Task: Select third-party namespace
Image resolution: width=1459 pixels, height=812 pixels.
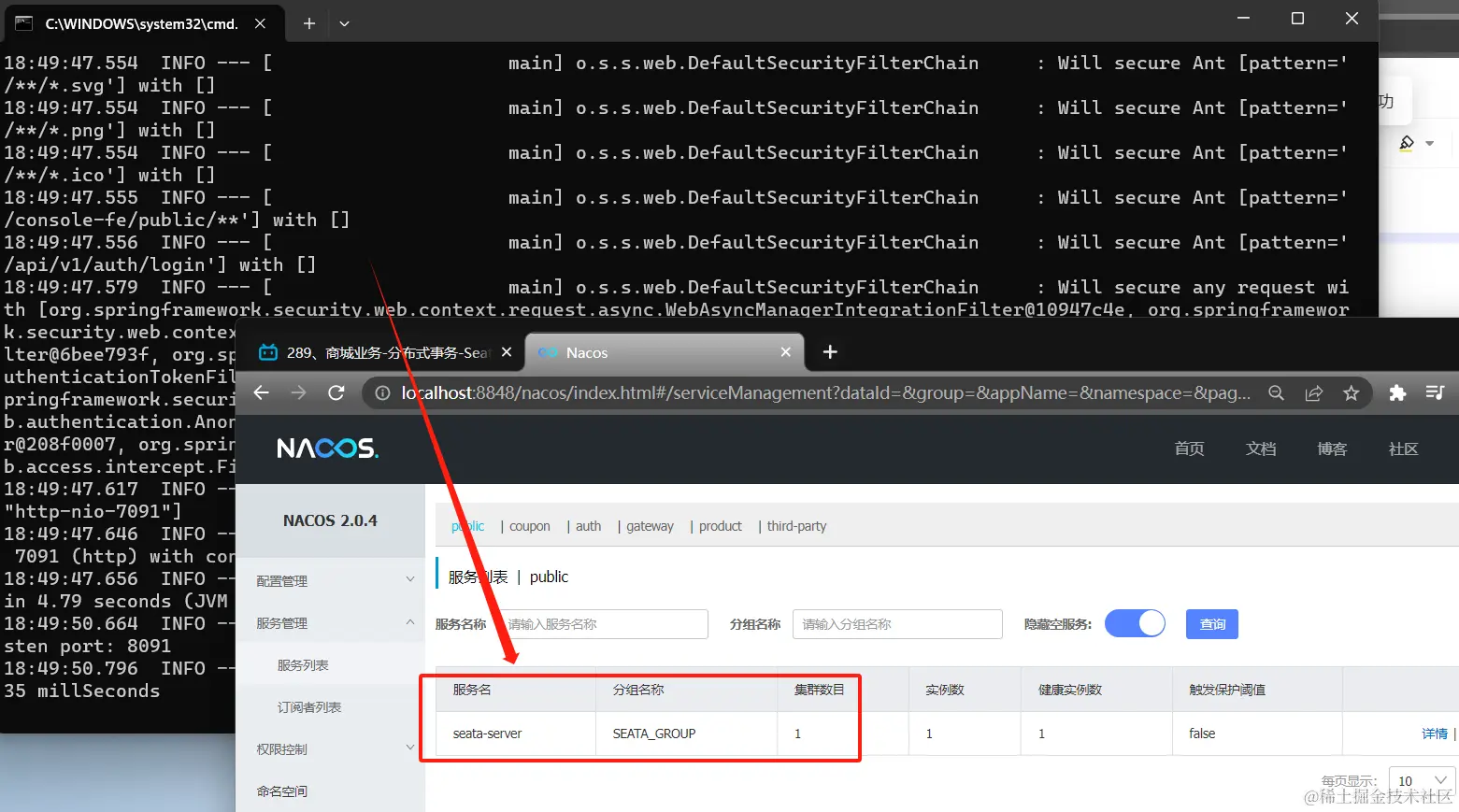Action: [796, 526]
